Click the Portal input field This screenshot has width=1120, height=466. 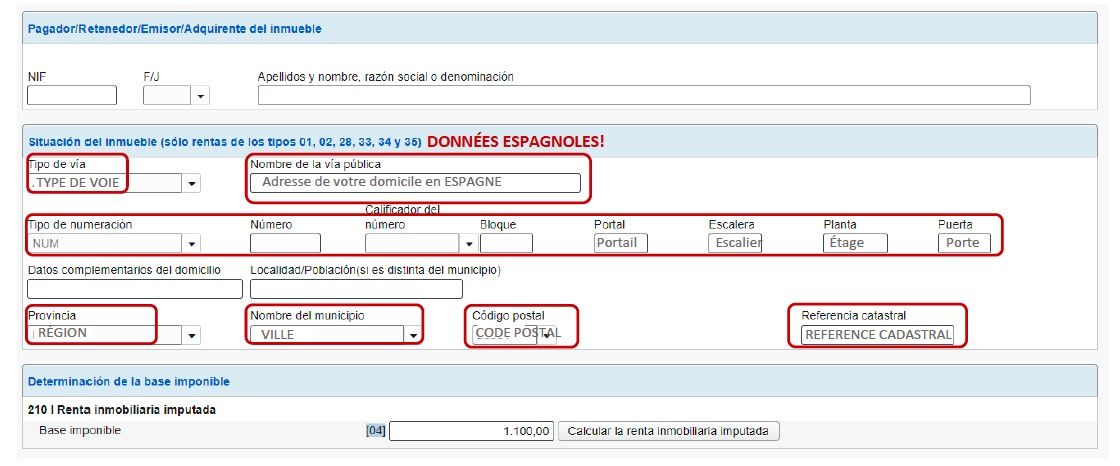(x=621, y=243)
